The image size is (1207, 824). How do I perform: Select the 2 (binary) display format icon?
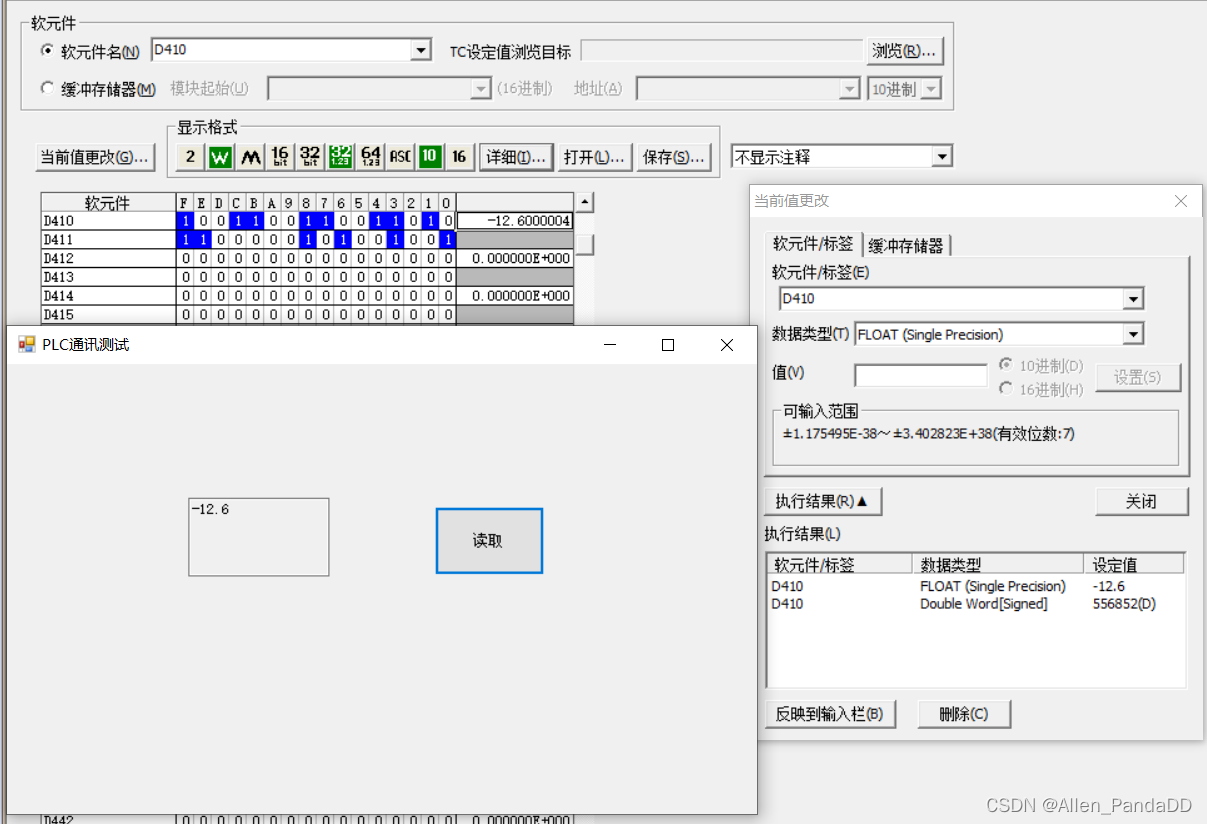point(189,156)
